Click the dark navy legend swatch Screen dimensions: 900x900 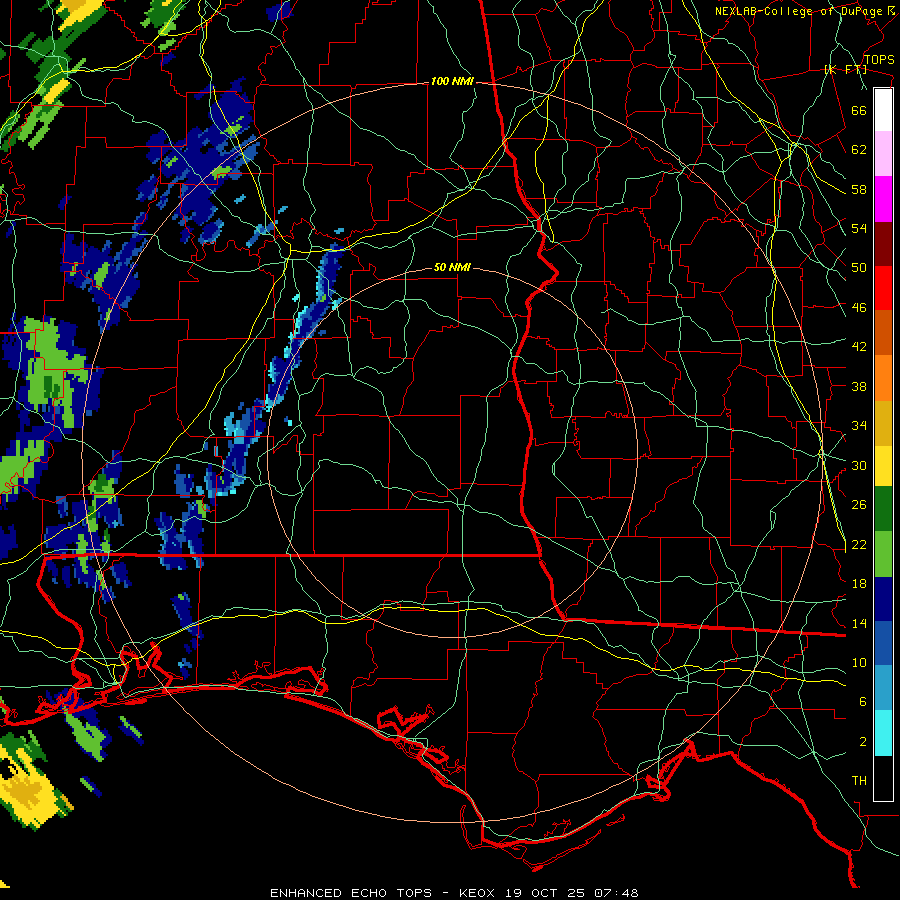[x=883, y=599]
